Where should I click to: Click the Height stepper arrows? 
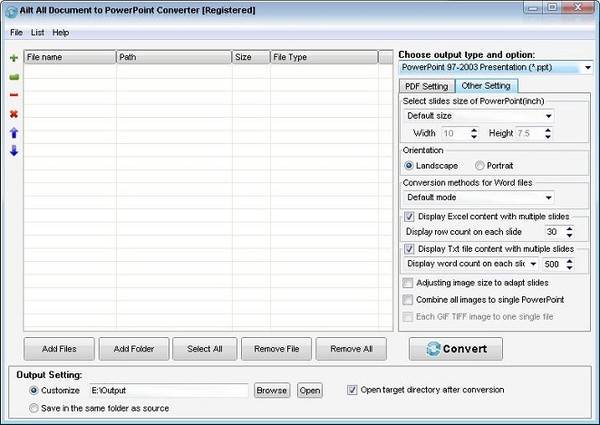pos(548,133)
